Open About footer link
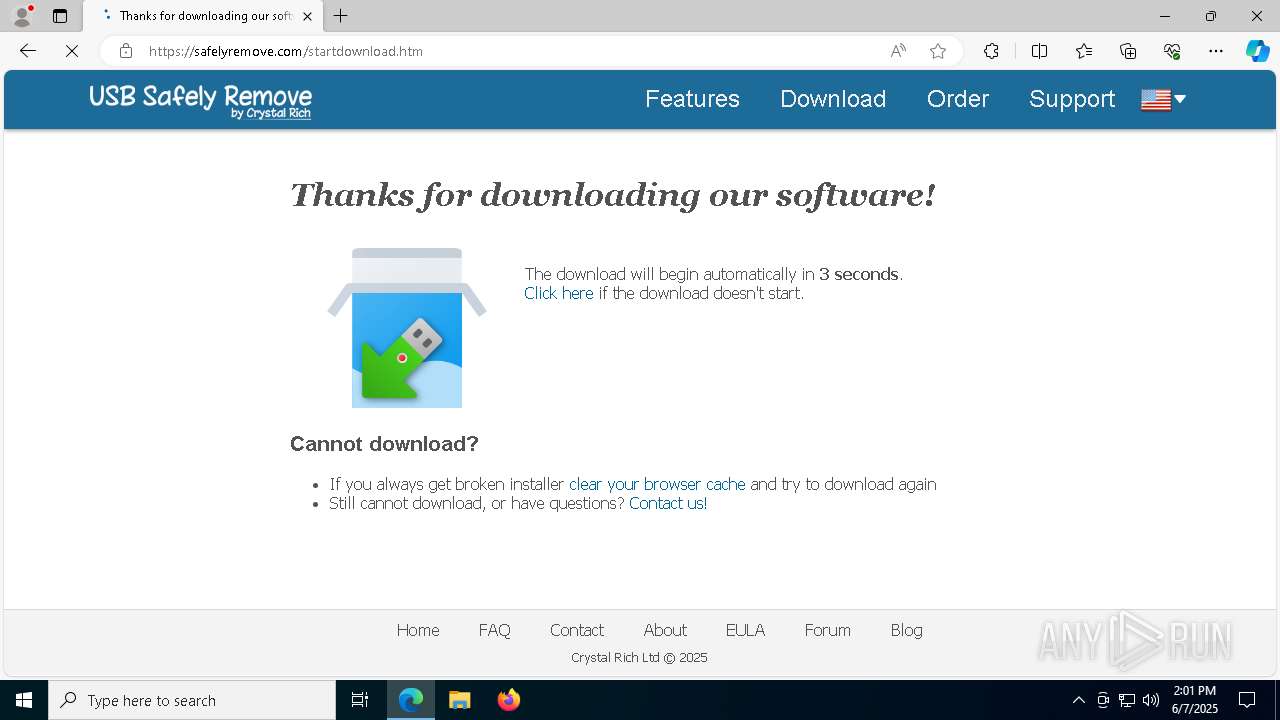 point(665,630)
